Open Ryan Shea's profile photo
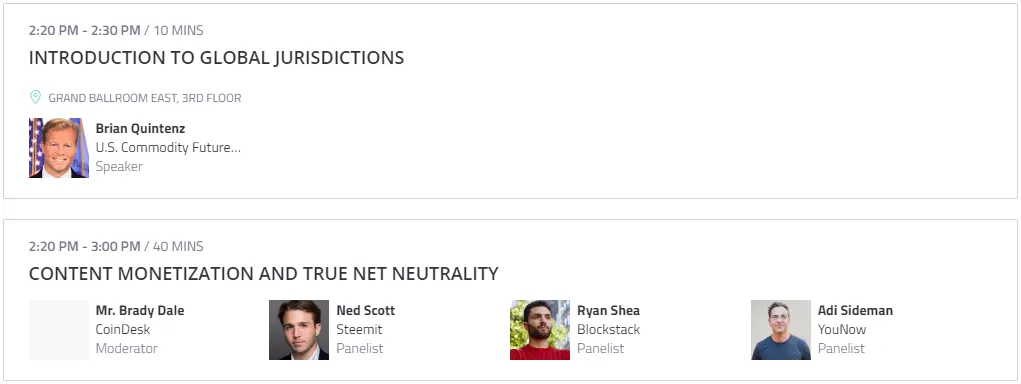1021x384 pixels. 540,330
